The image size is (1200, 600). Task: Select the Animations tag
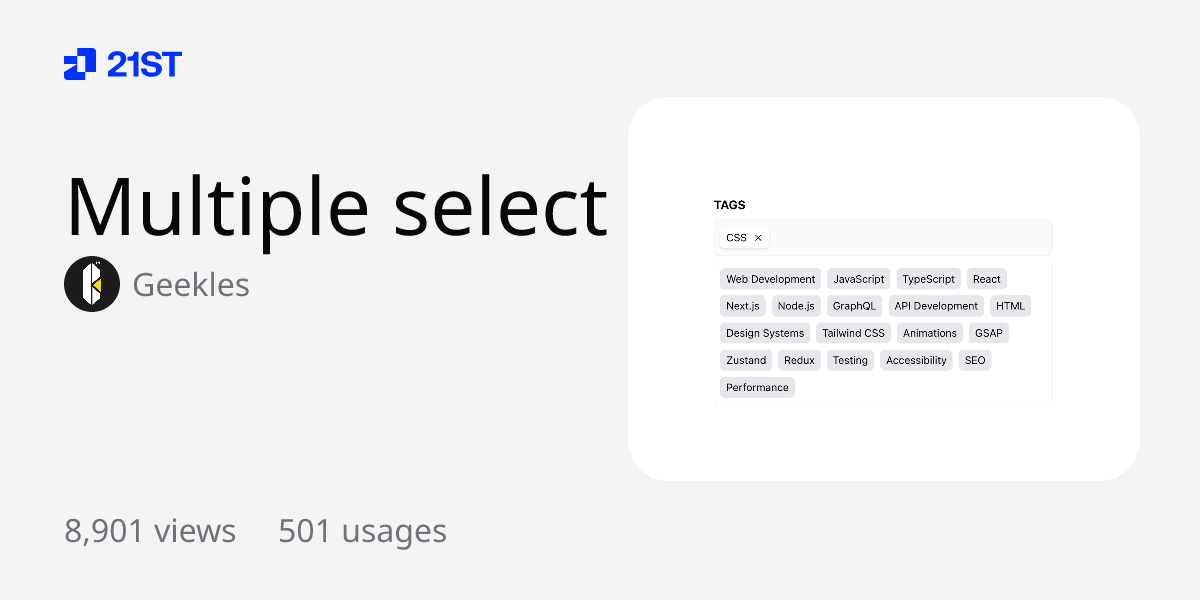[930, 333]
